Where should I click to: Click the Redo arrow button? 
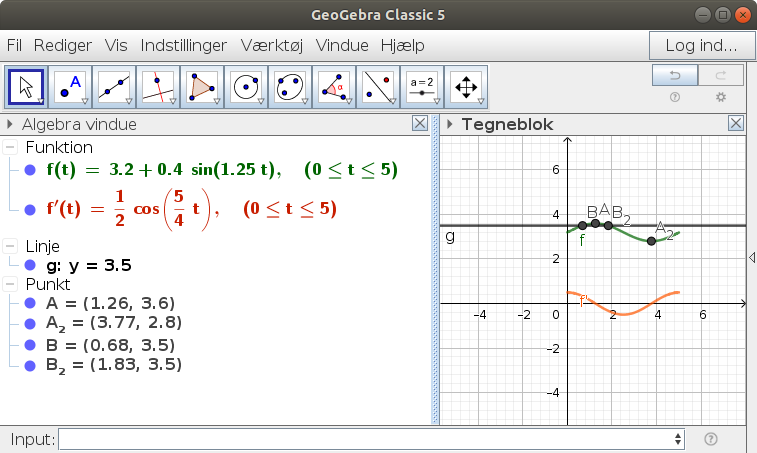721,75
